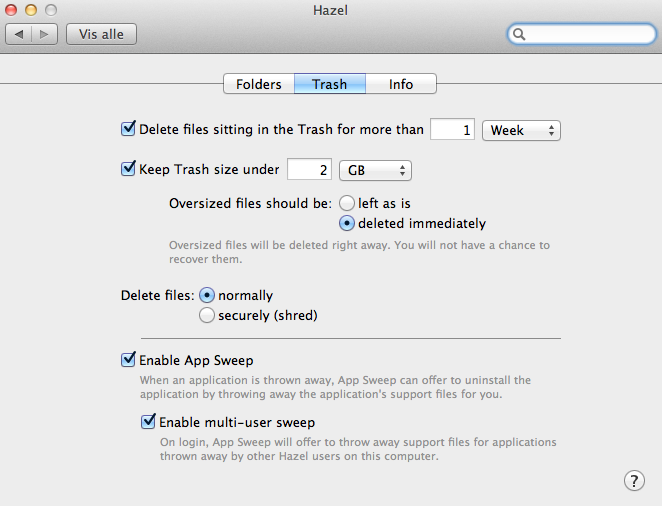
Task: Switch to the Folders tab
Action: [x=259, y=84]
